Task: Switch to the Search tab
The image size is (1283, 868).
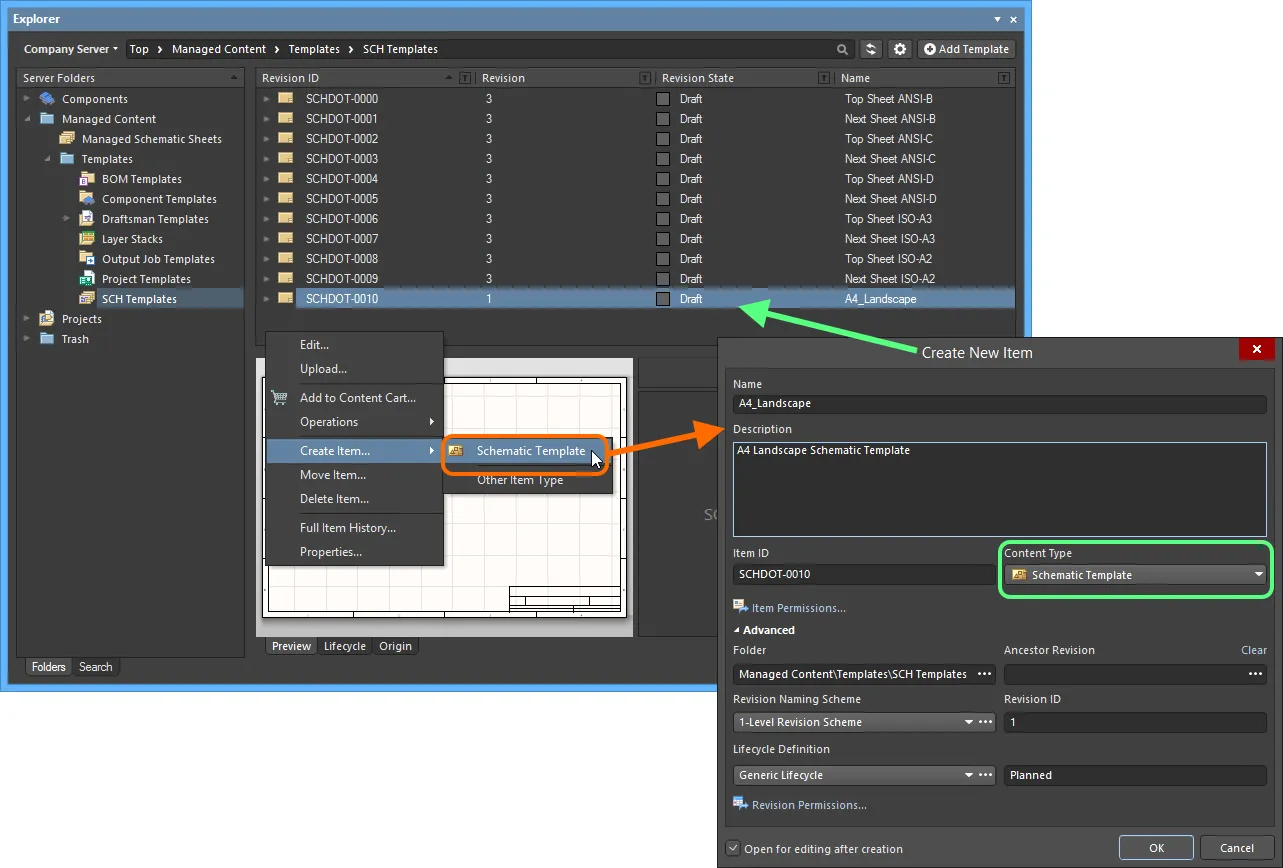Action: (x=96, y=667)
